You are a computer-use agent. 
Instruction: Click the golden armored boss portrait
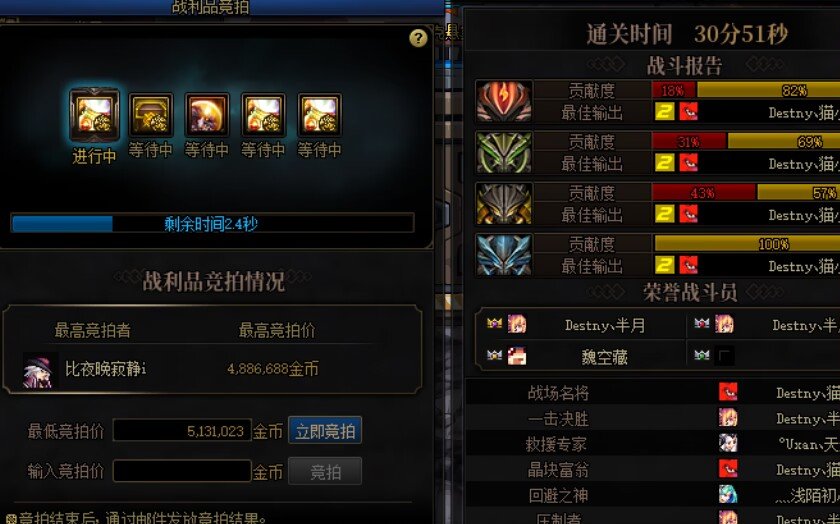pos(504,204)
